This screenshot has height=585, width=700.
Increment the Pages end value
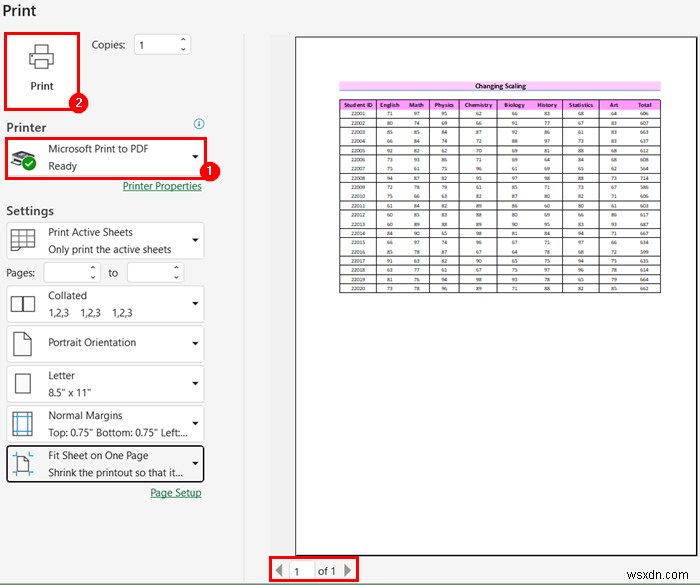(x=176, y=267)
